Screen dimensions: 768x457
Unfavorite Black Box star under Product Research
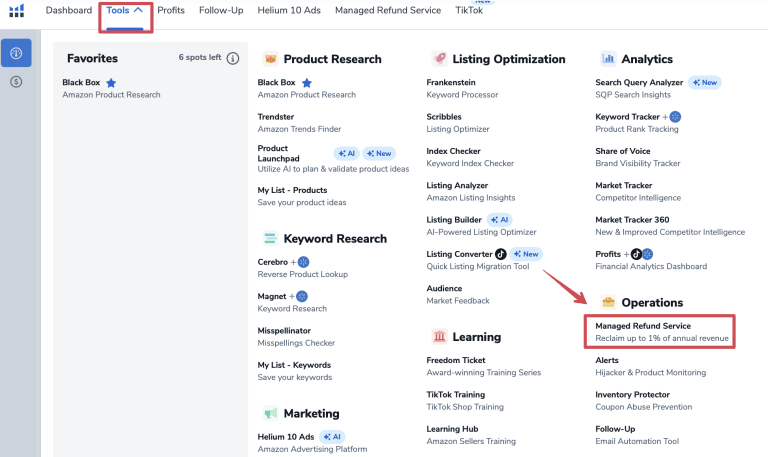[x=307, y=83]
